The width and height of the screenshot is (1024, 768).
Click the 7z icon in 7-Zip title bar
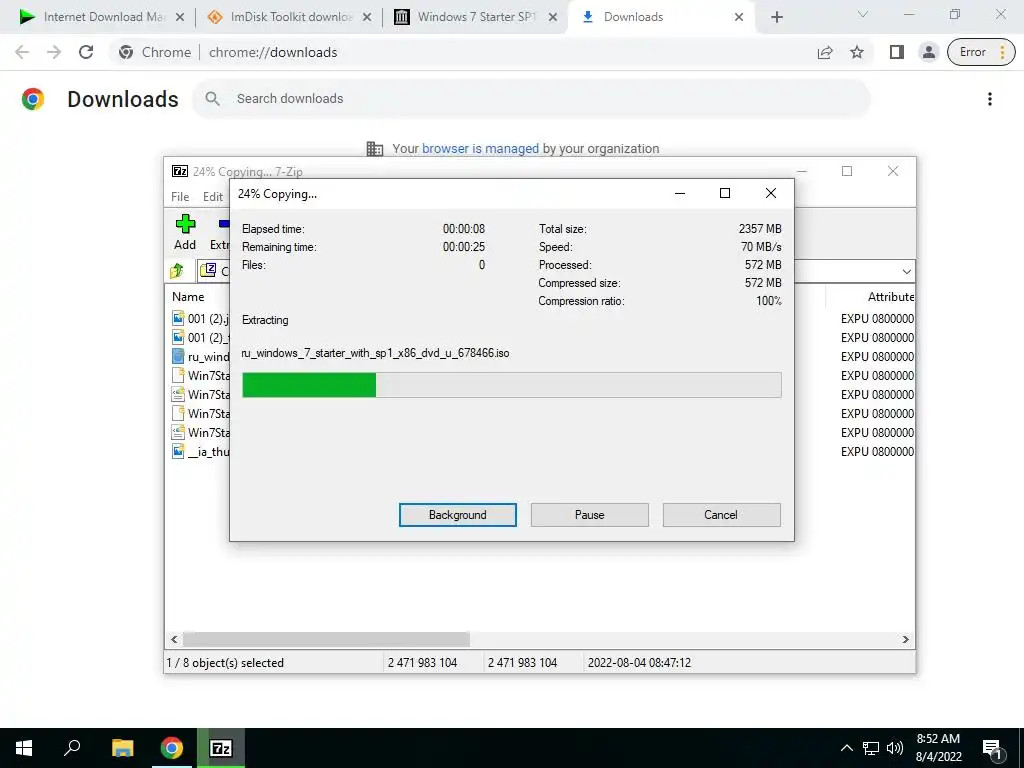coord(180,171)
